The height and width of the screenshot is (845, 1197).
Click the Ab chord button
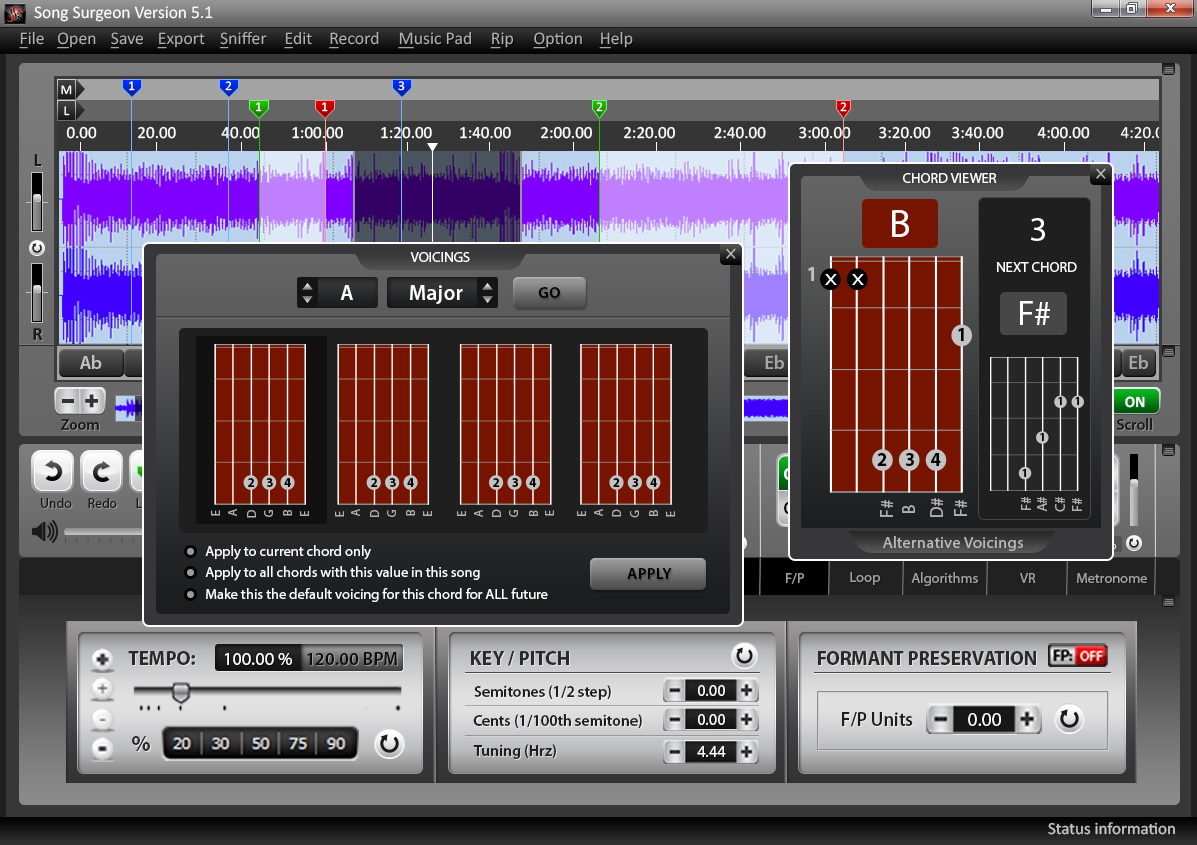tap(91, 363)
